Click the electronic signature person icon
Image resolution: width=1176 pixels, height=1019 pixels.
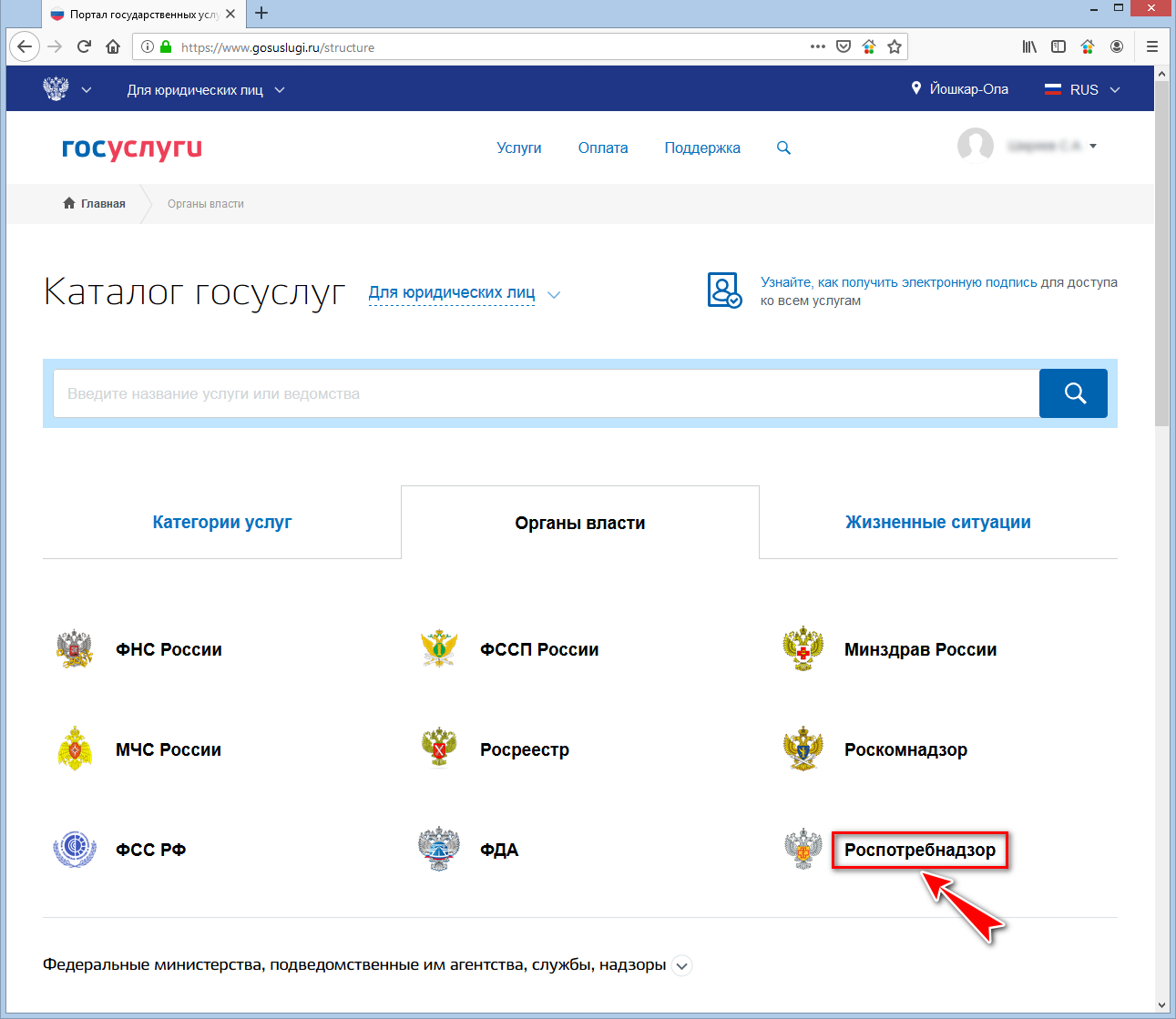(x=725, y=290)
